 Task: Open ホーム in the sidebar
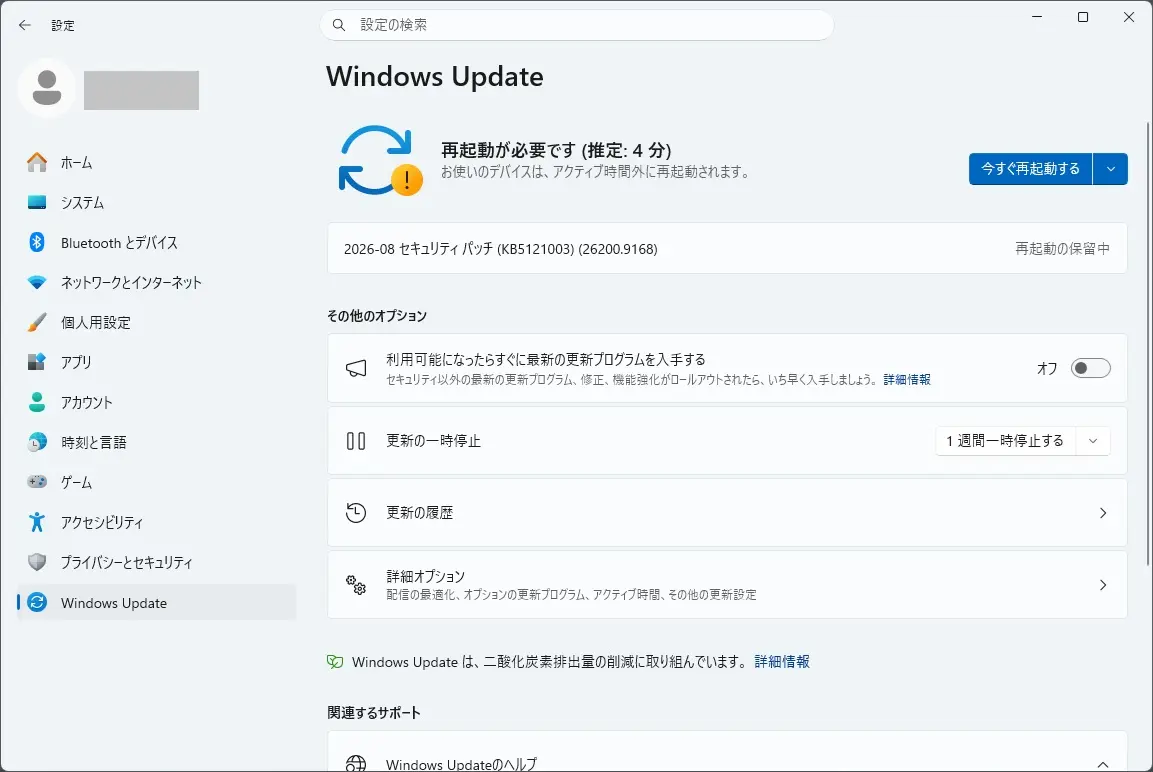(157, 162)
